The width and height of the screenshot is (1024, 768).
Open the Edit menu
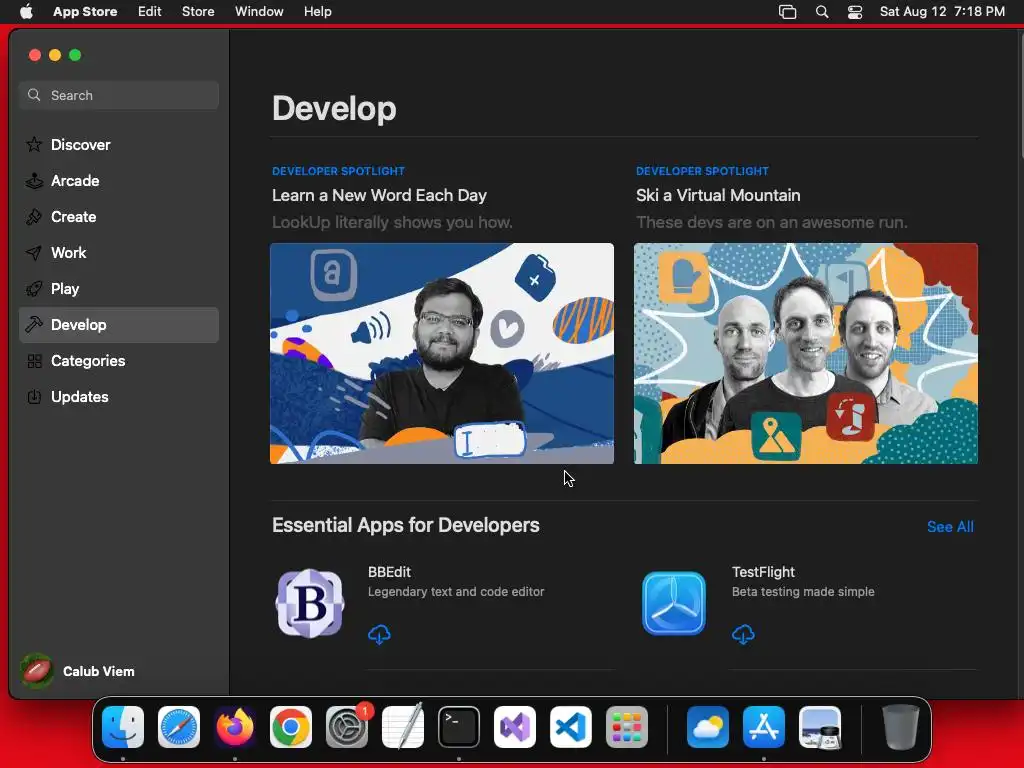tap(150, 12)
